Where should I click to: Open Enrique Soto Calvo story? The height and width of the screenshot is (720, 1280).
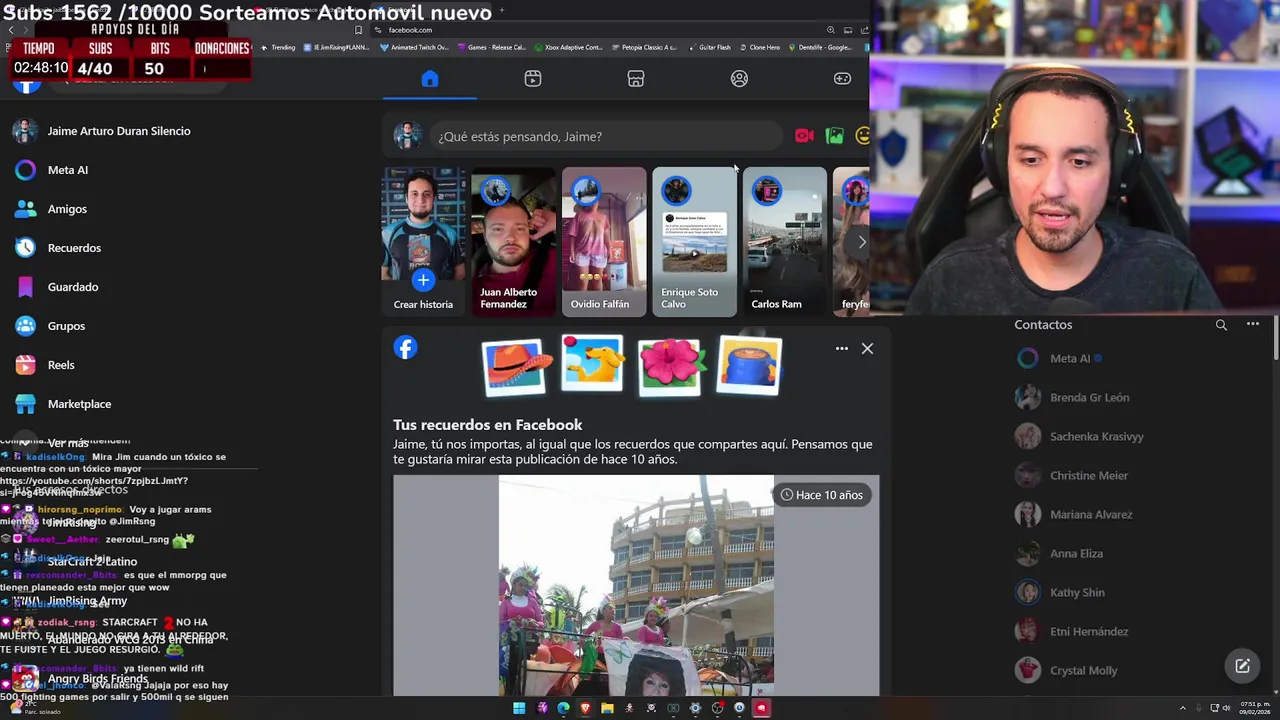pos(694,242)
